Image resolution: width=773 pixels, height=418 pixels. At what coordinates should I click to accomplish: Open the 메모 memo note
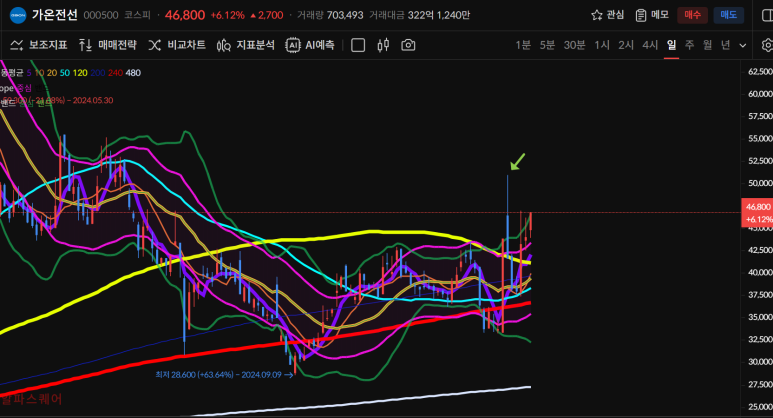pyautogui.click(x=652, y=15)
